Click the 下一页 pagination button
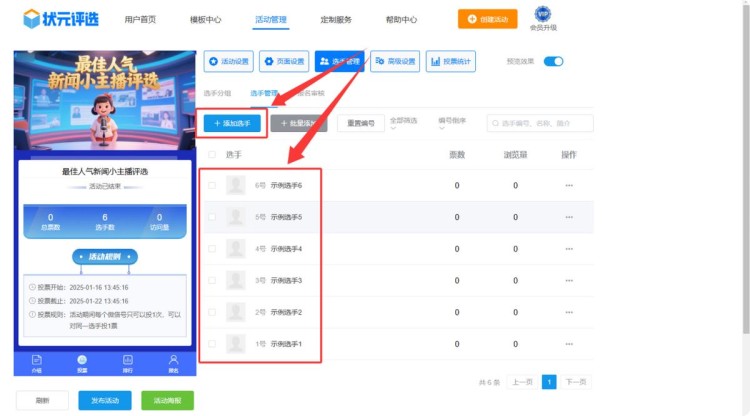The width and height of the screenshot is (750, 416). 574,382
